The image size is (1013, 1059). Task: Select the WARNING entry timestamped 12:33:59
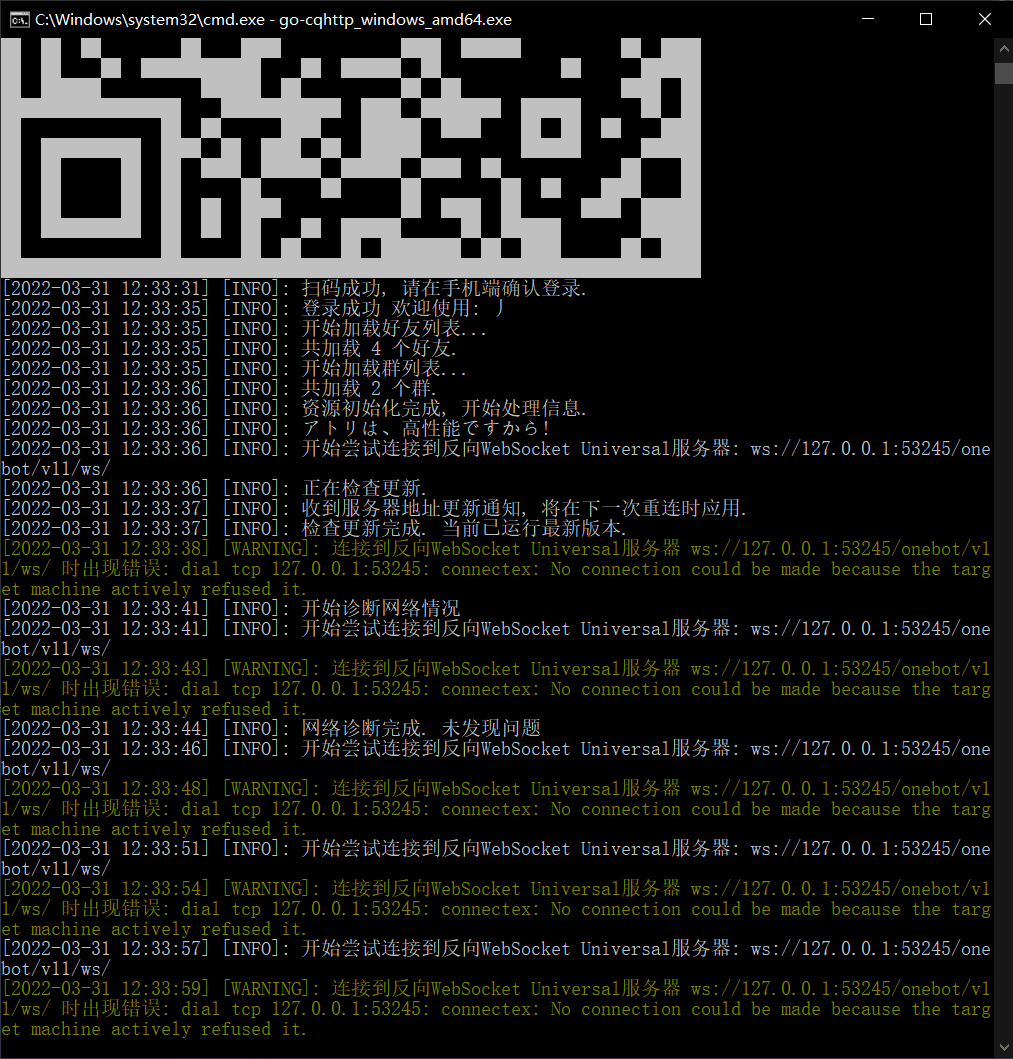[x=496, y=1008]
